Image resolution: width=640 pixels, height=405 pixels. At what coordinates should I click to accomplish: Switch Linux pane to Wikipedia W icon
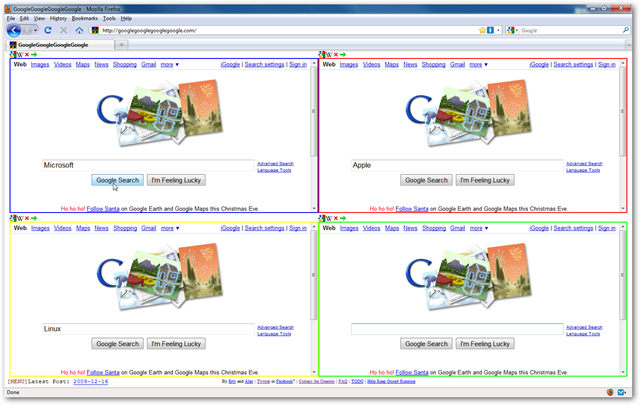(x=20, y=218)
